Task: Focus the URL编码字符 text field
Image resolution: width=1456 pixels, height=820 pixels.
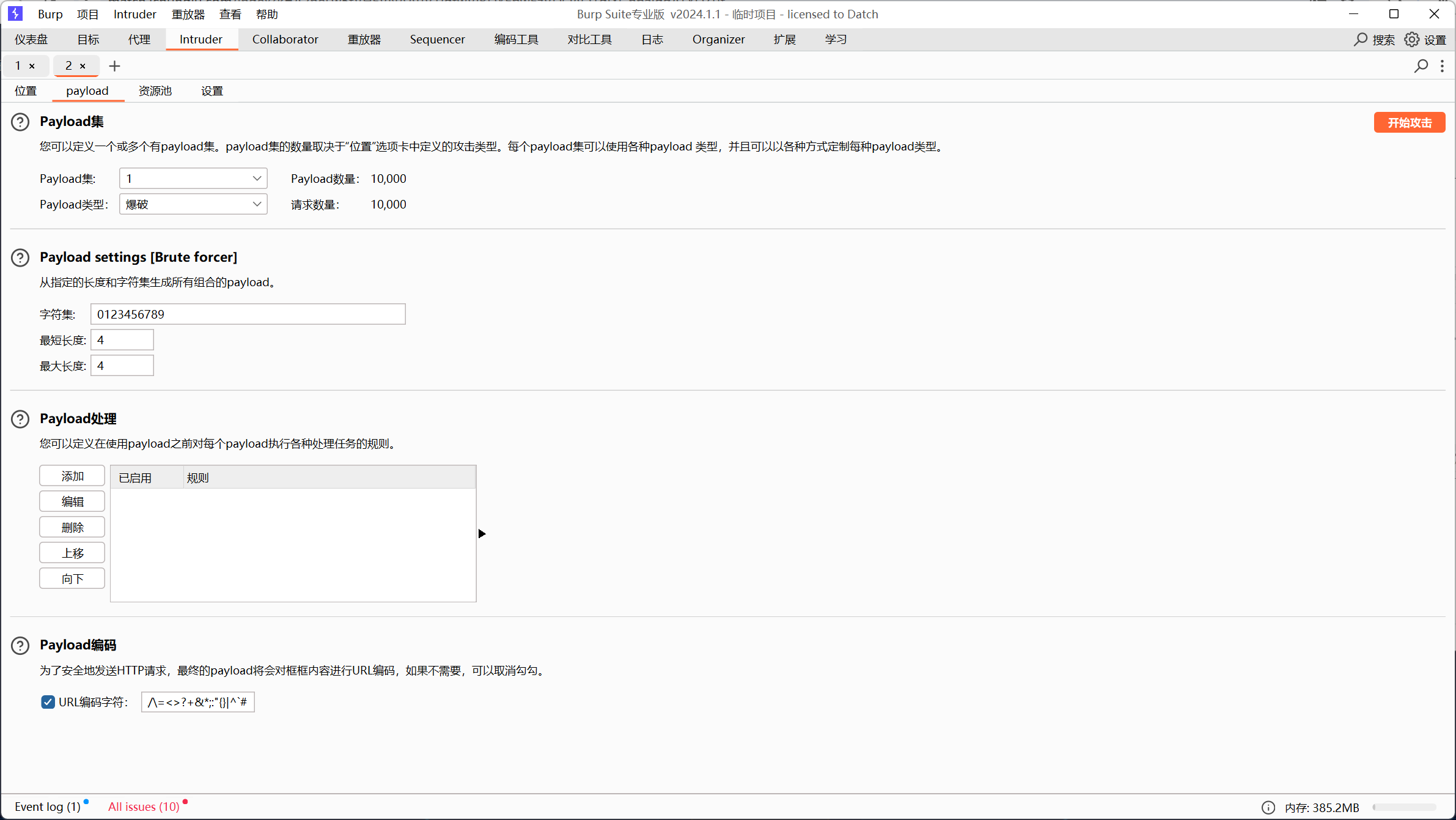Action: (x=198, y=702)
